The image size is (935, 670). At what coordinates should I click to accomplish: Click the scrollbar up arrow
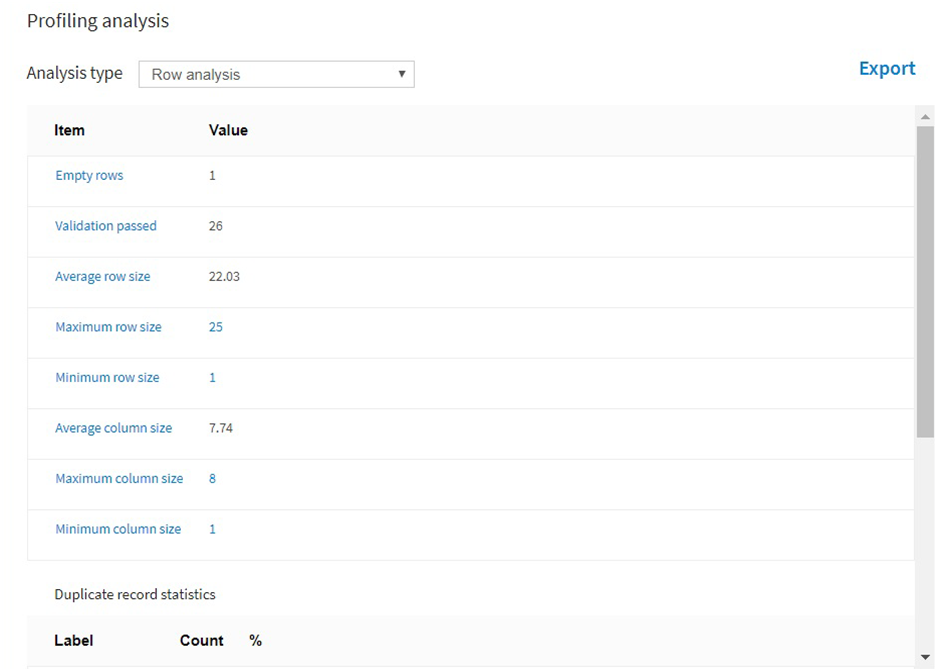click(x=925, y=116)
